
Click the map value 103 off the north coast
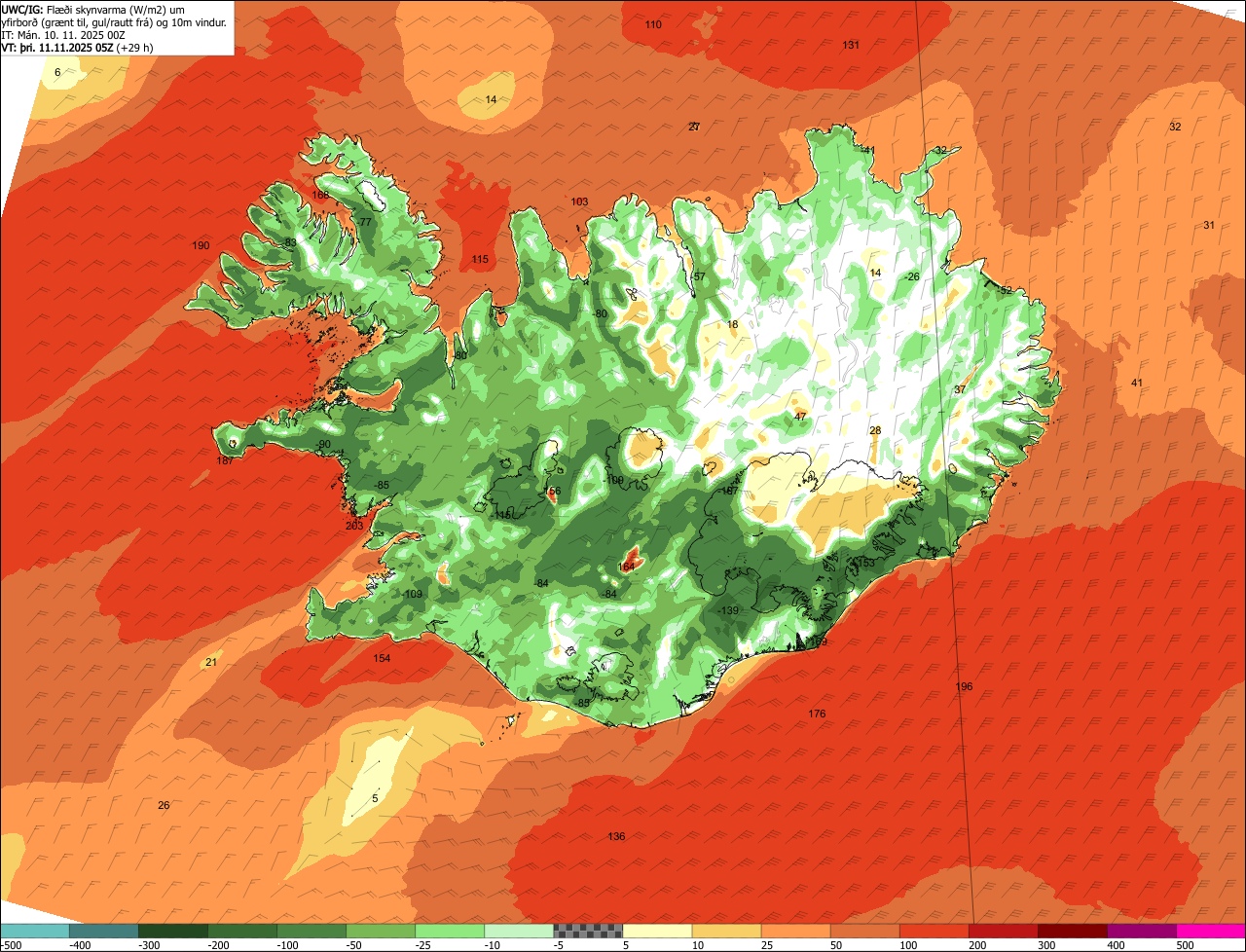[579, 201]
